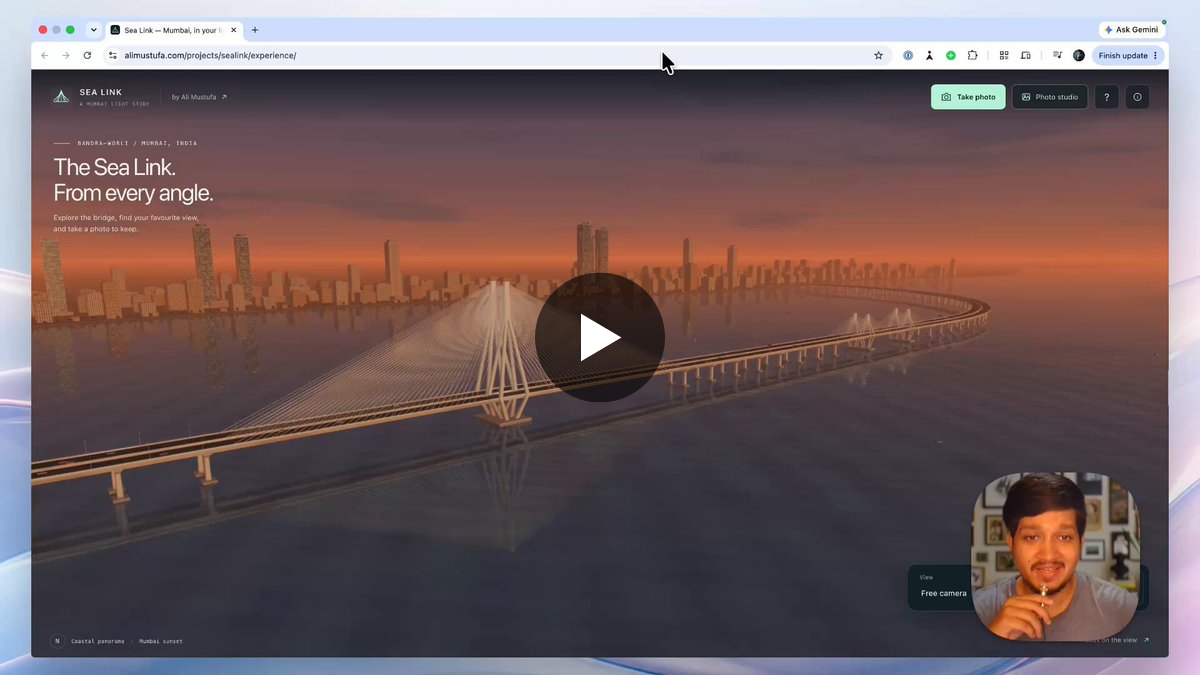Screen dimensions: 1200x675
Task: Click the N compass indicator
Action: coord(57,641)
